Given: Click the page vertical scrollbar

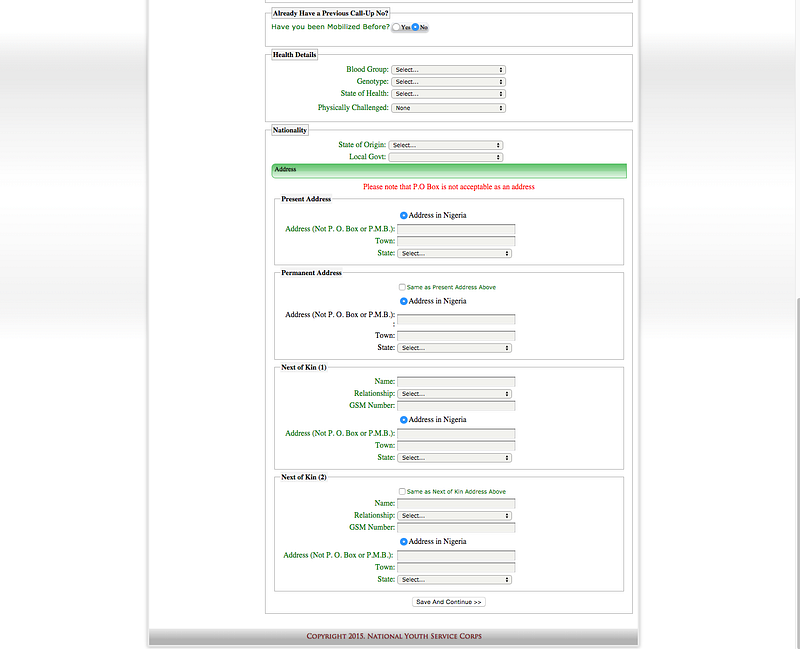Looking at the screenshot, I should [x=797, y=472].
